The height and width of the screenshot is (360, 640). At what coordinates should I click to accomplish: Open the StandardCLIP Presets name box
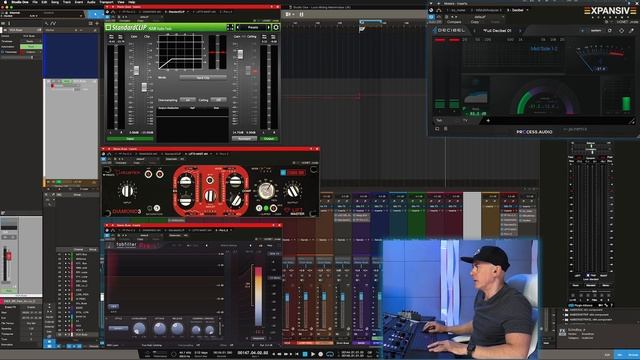click(x=253, y=27)
